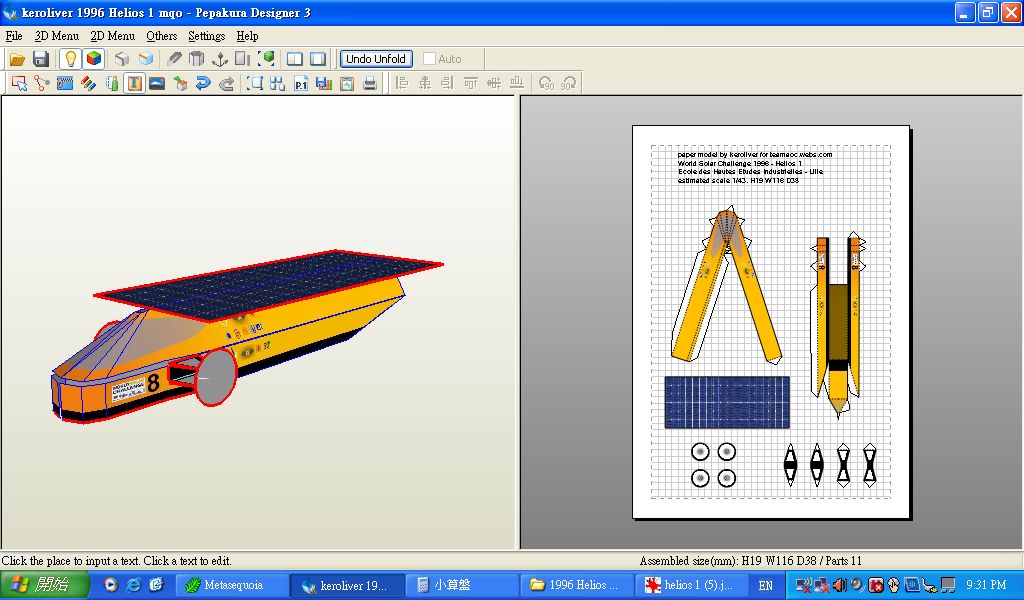The height and width of the screenshot is (600, 1024).
Task: Open the Settings menu
Action: (207, 36)
